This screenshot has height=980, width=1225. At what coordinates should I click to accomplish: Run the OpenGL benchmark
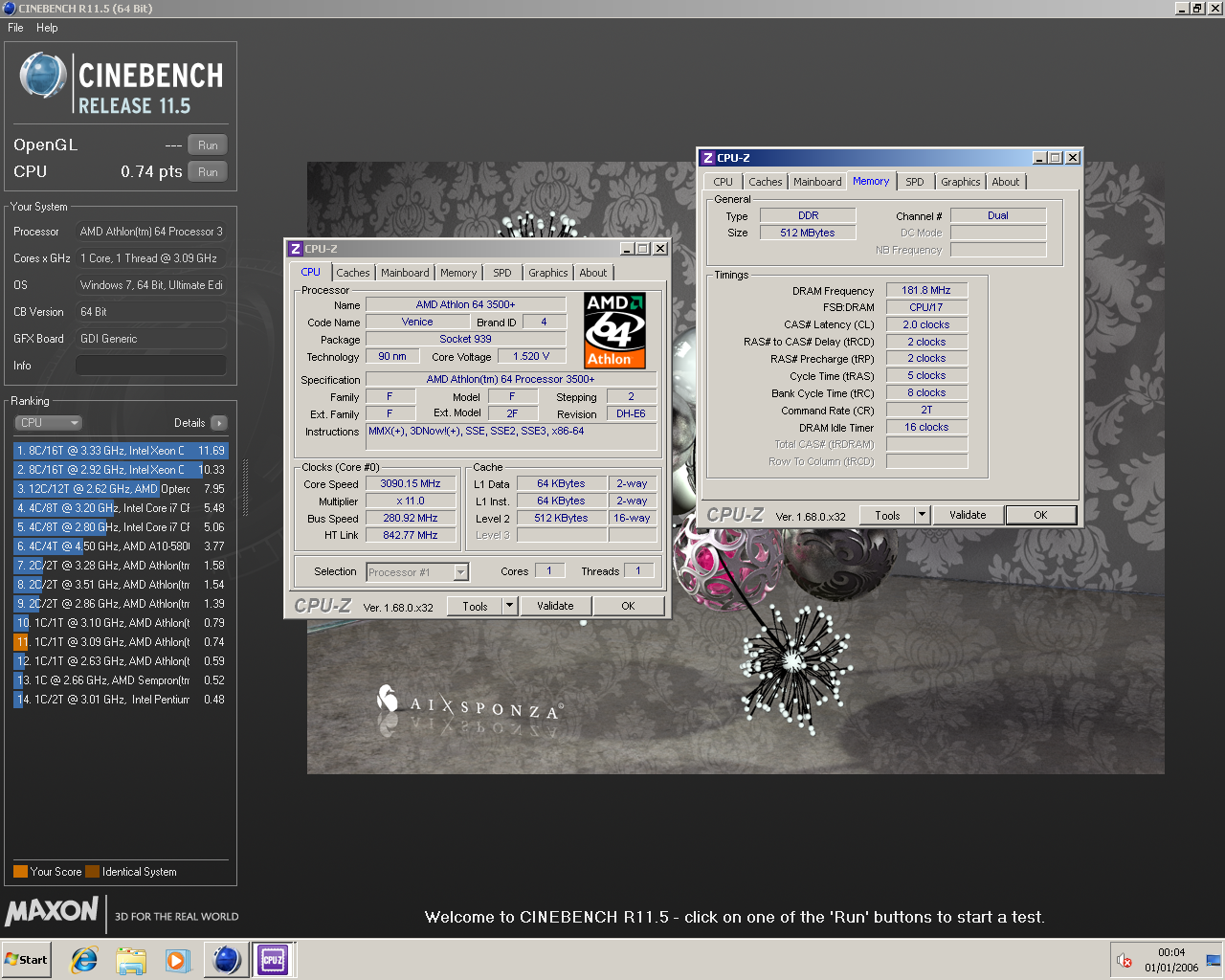click(x=208, y=145)
